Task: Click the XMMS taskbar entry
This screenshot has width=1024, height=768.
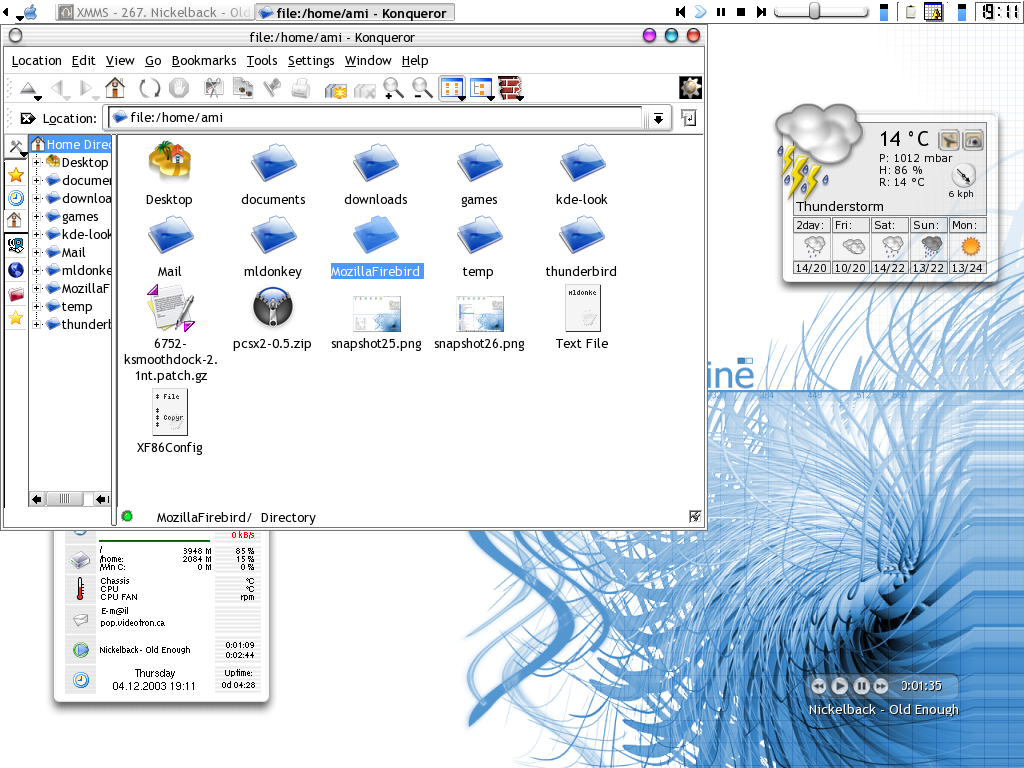Action: click(x=154, y=12)
